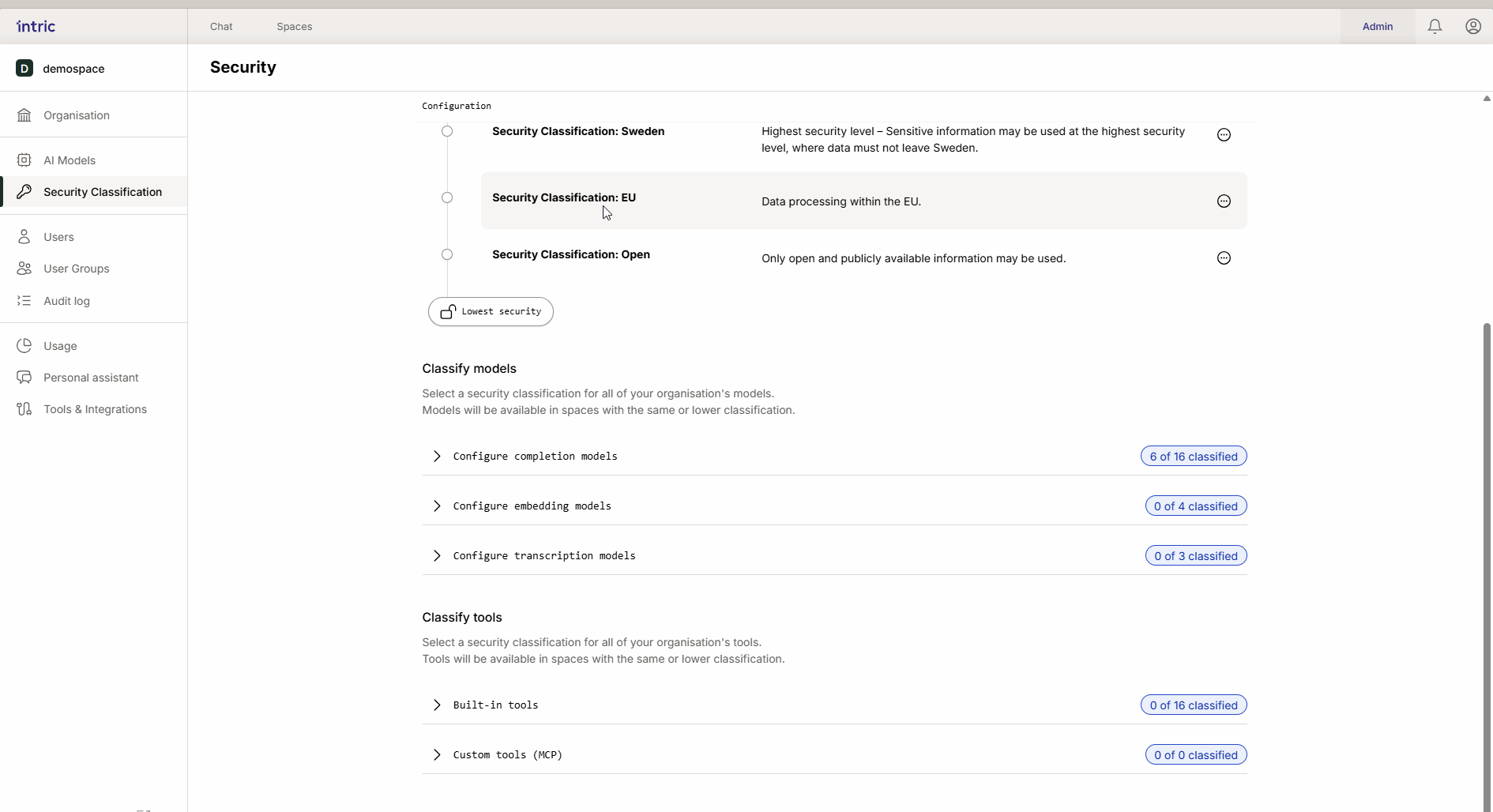Open Organisation settings in sidebar
This screenshot has width=1493, height=812.
(x=77, y=115)
